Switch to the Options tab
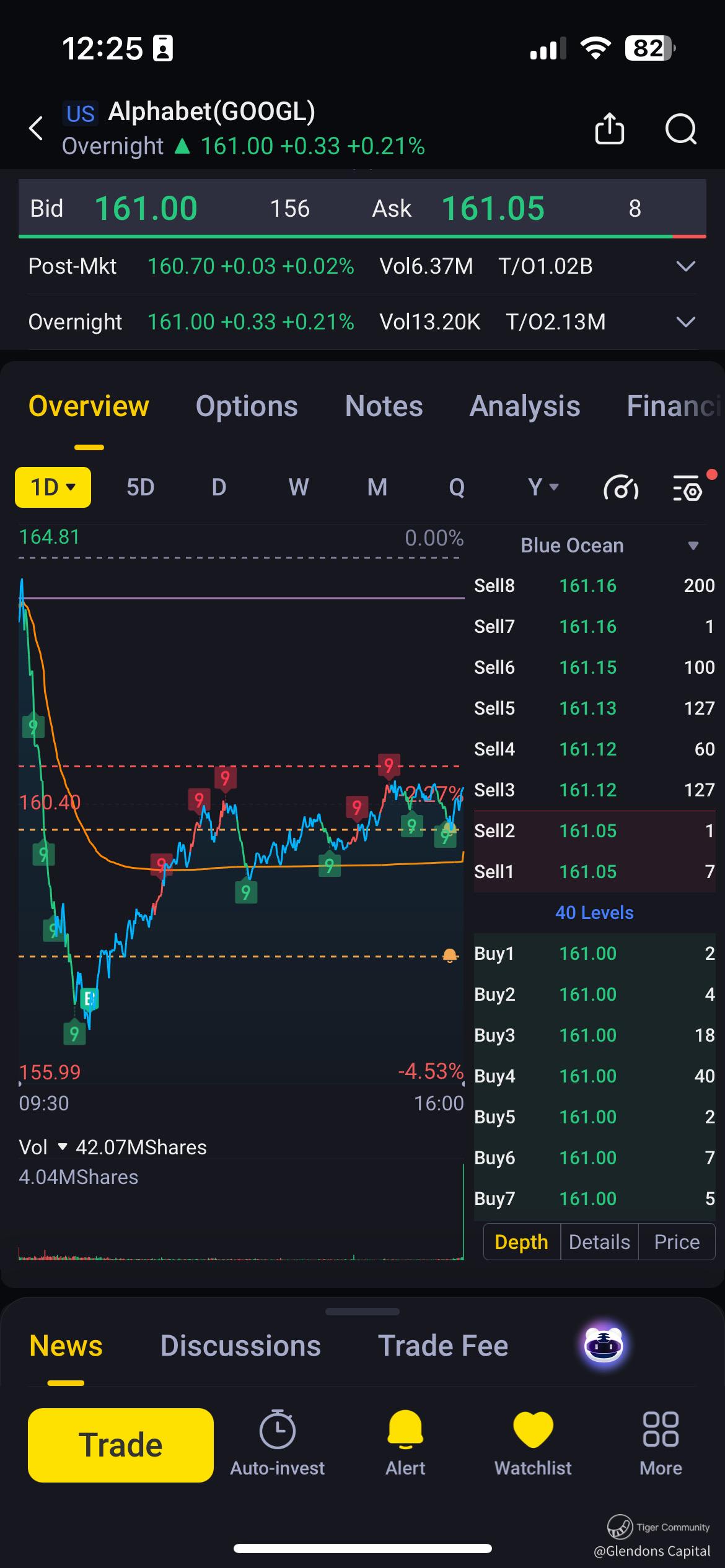 [x=247, y=406]
